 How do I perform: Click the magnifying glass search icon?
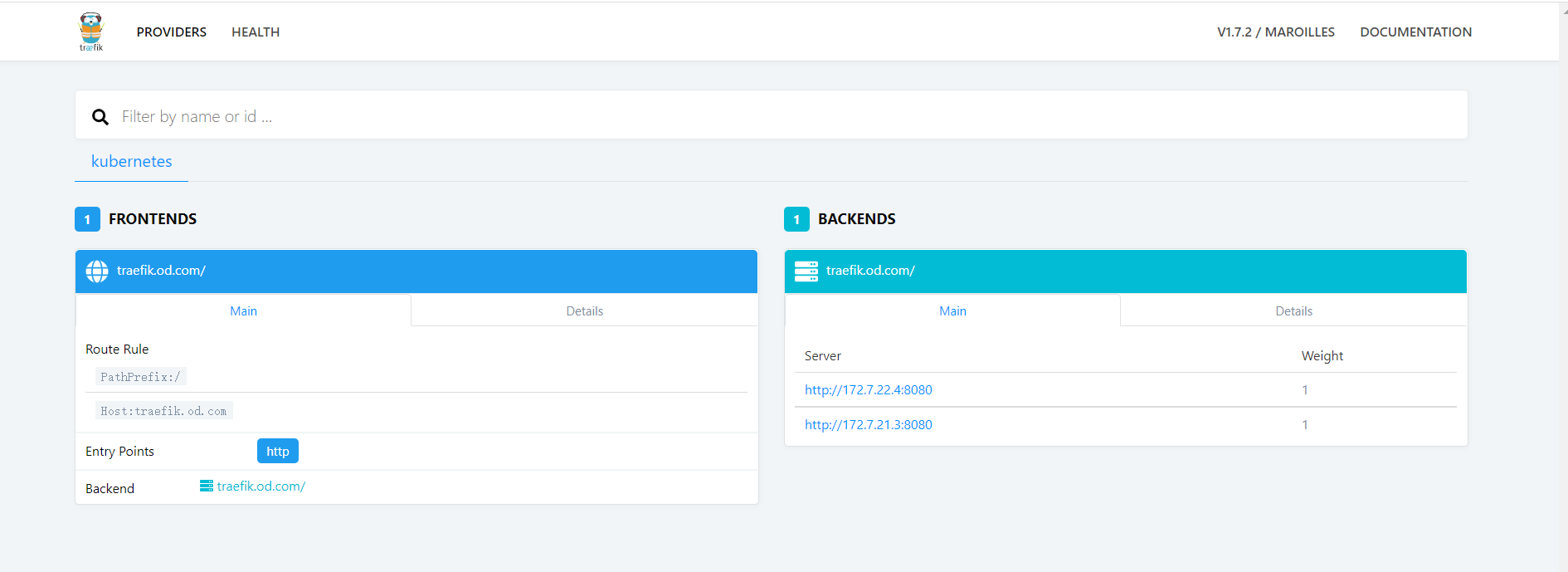100,117
